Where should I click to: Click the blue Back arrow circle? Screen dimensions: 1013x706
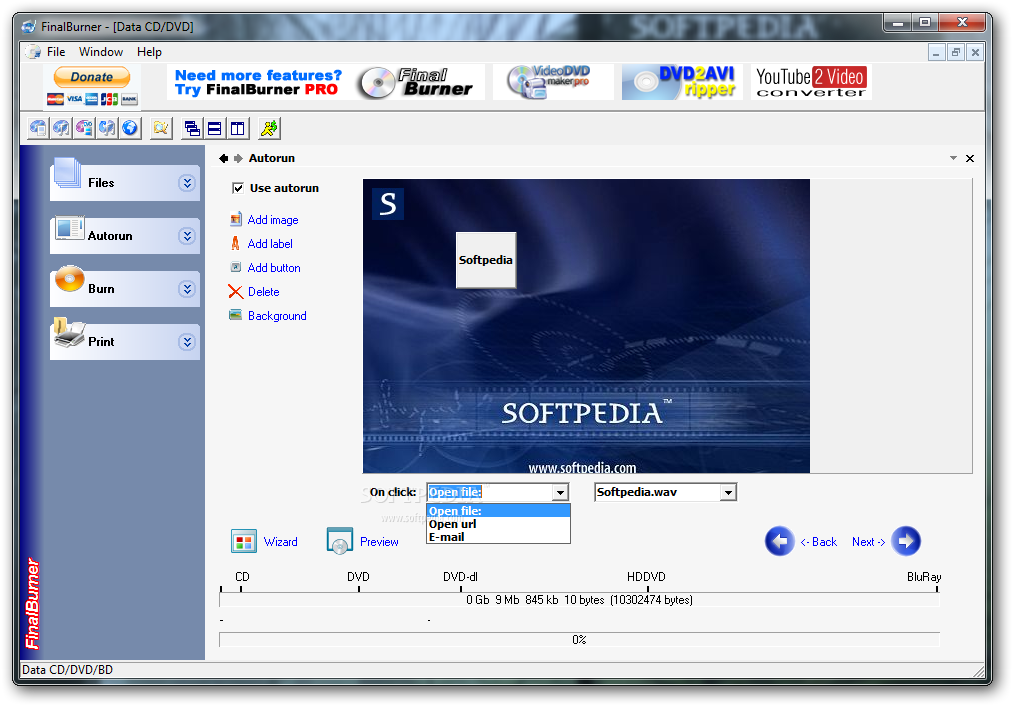coord(780,541)
